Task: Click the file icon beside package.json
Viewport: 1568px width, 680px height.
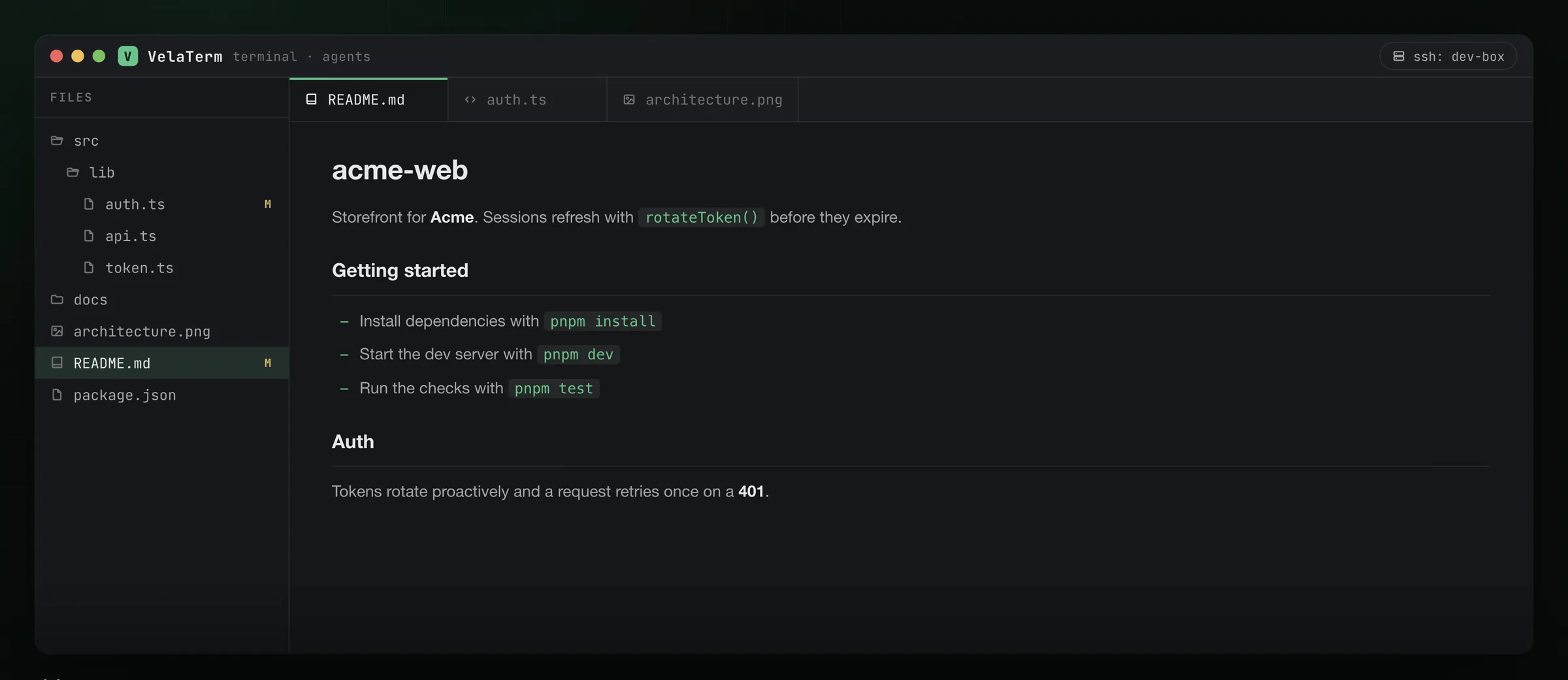Action: tap(57, 395)
